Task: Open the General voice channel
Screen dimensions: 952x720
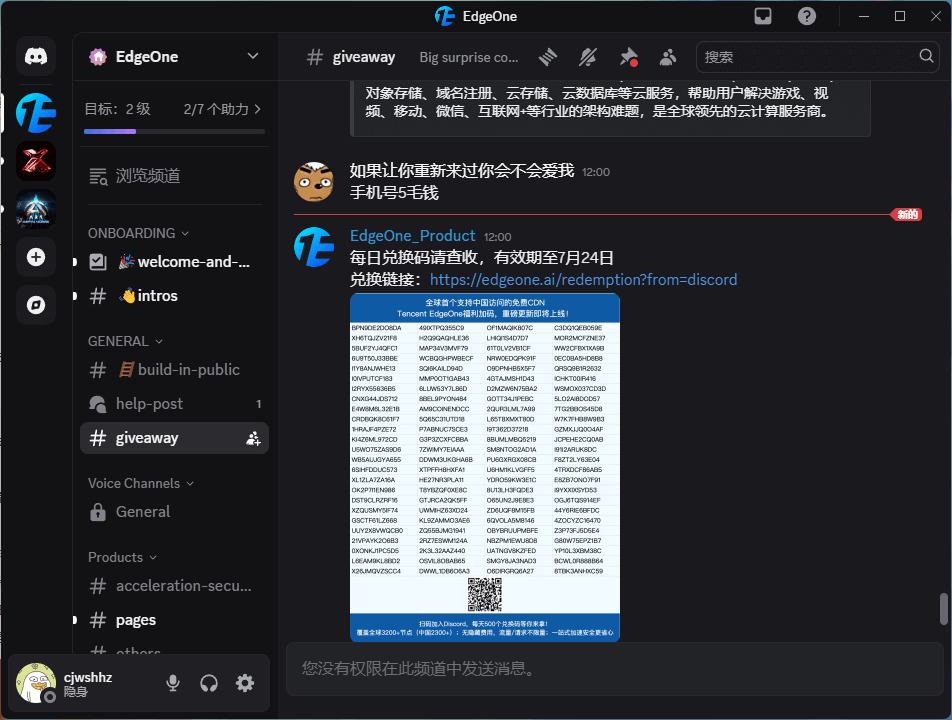Action: [174, 512]
